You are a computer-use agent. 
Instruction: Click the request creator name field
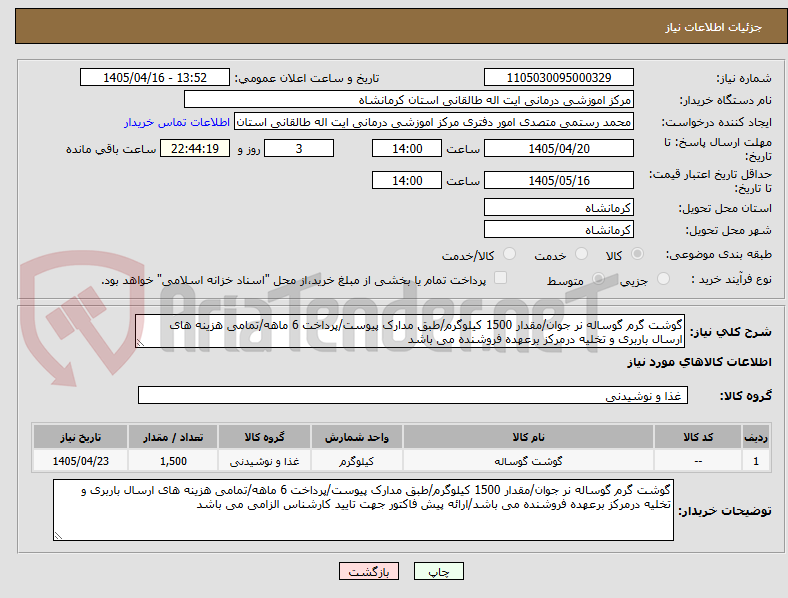point(434,122)
